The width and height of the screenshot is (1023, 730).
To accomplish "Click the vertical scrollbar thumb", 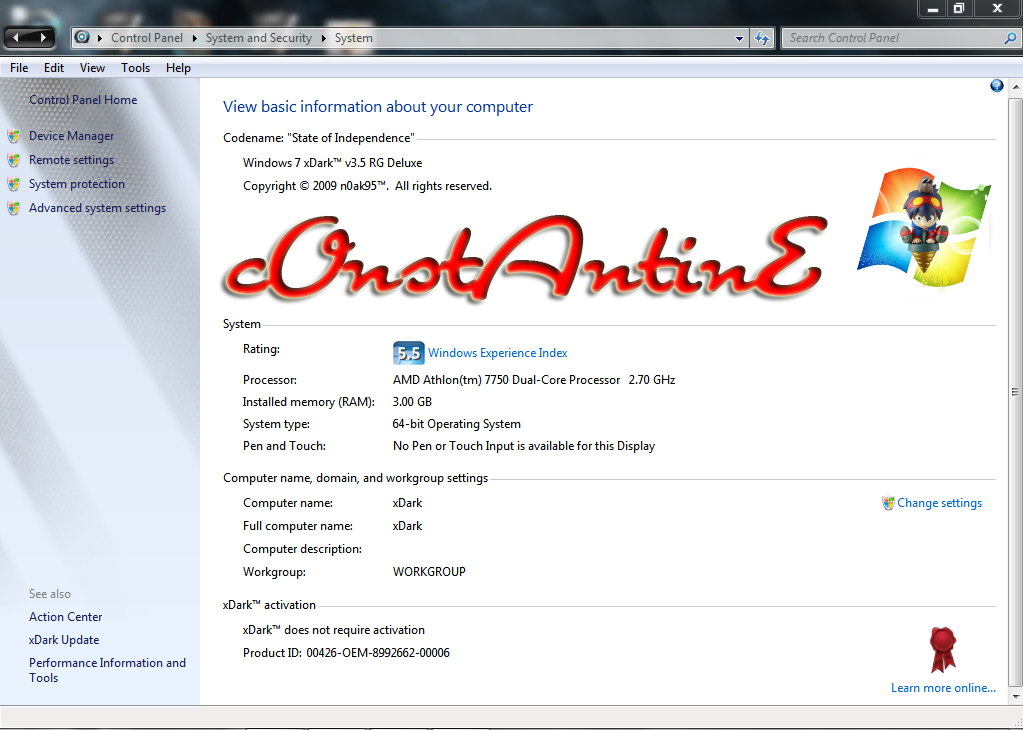I will [1015, 391].
